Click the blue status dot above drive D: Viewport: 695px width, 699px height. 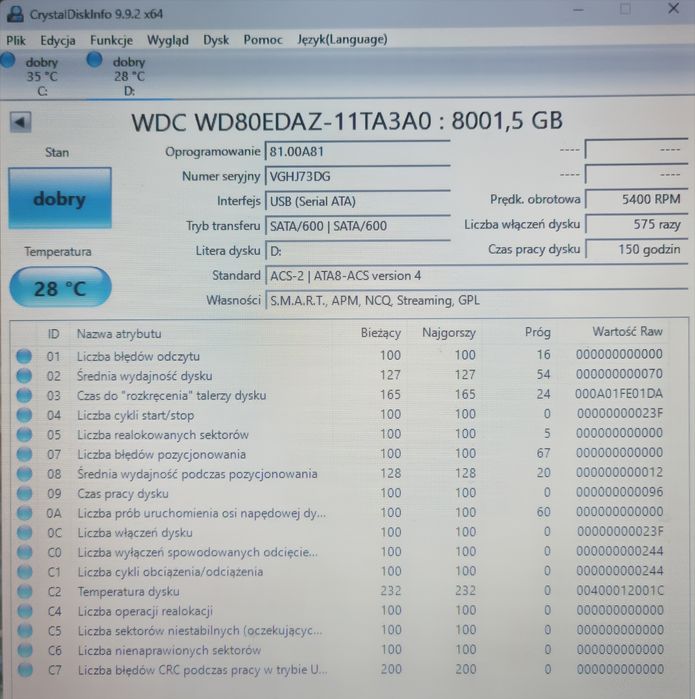pos(94,59)
